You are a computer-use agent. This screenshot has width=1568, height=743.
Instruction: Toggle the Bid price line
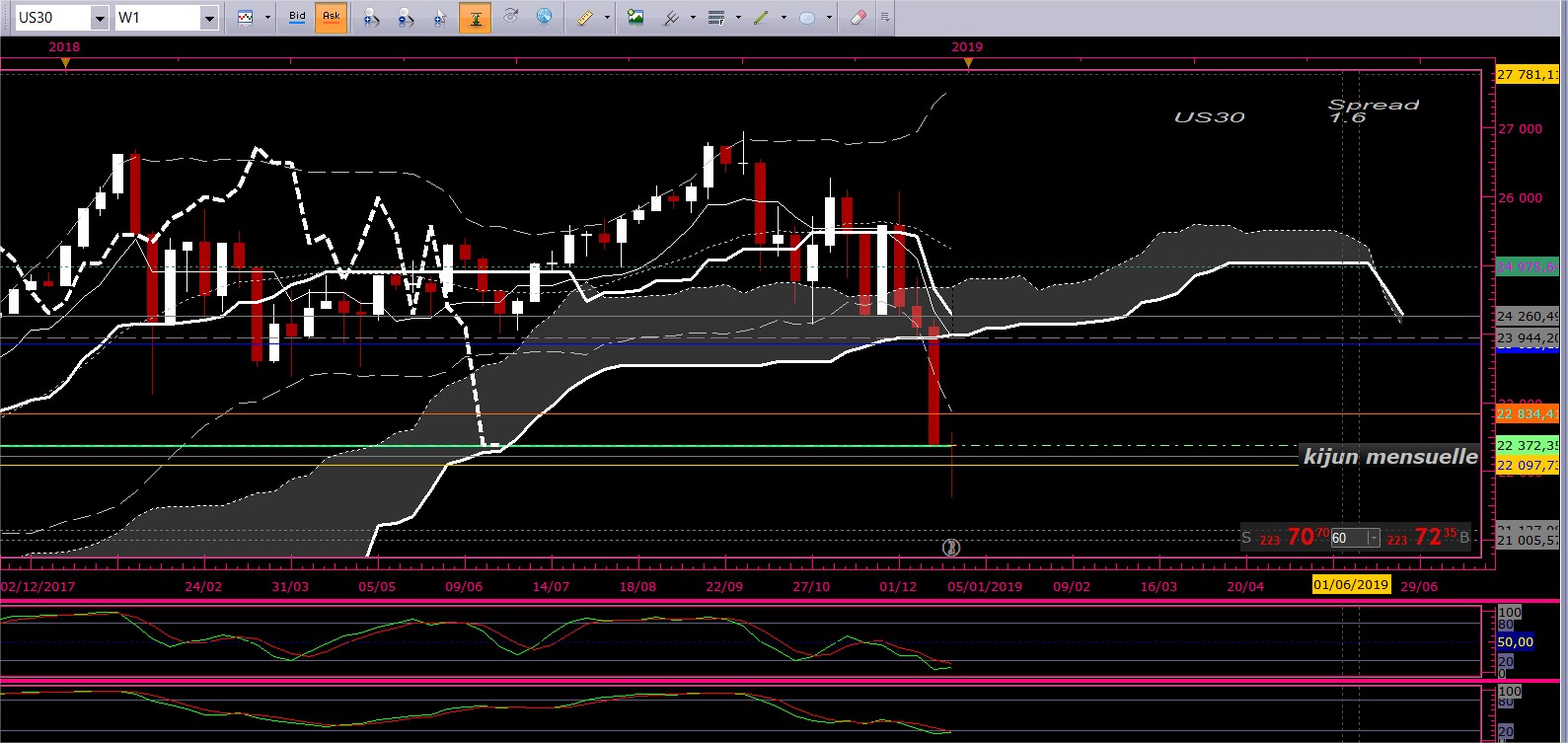[297, 18]
